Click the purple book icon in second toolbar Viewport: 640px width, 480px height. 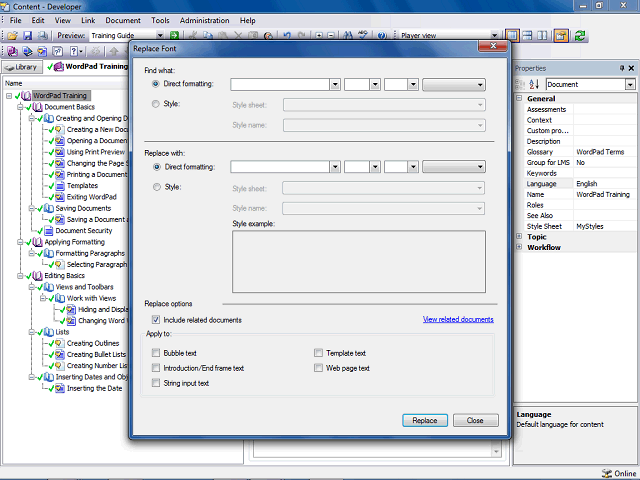tap(12, 51)
